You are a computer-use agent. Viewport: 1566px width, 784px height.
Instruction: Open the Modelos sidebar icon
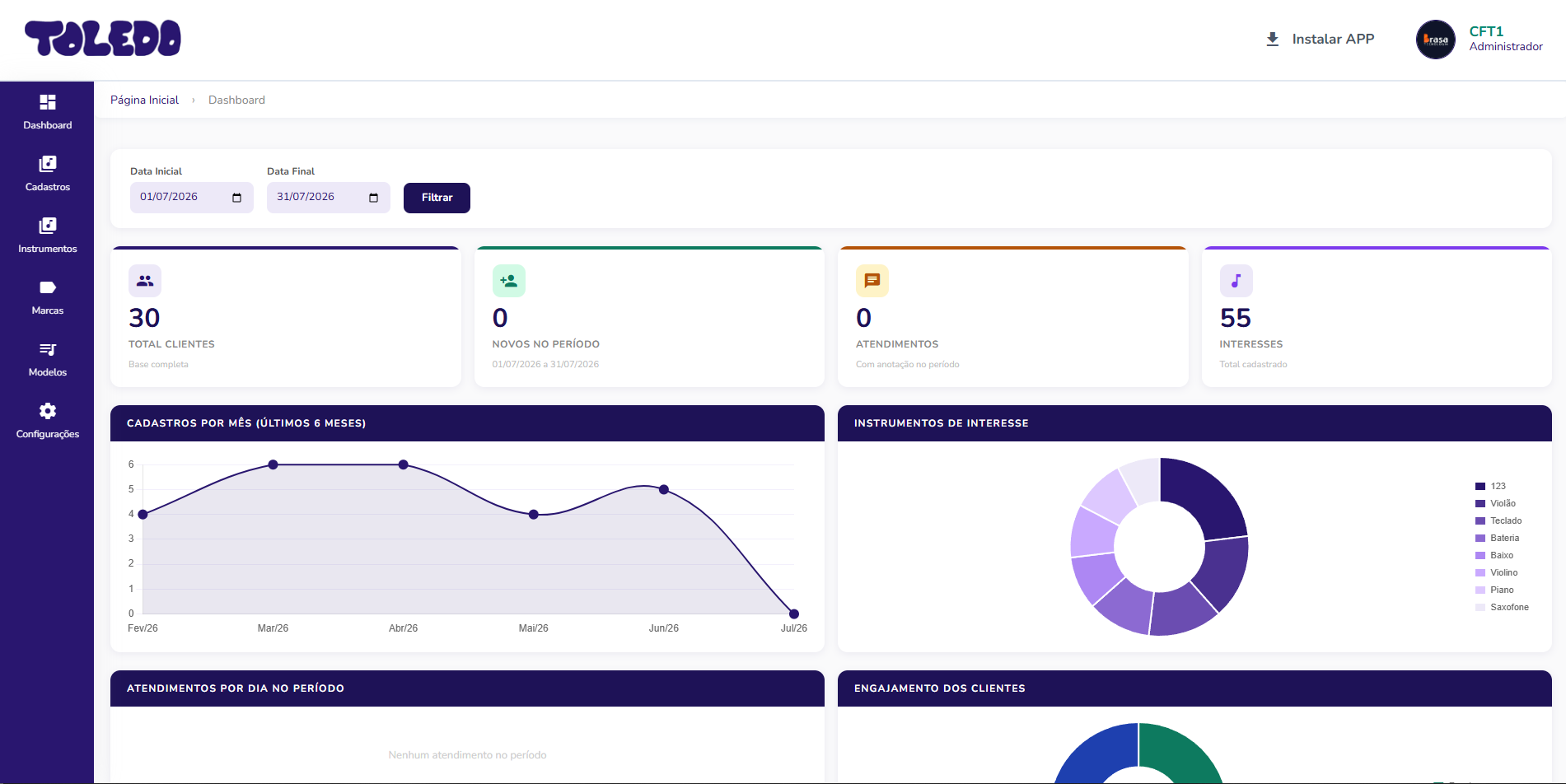pos(48,349)
